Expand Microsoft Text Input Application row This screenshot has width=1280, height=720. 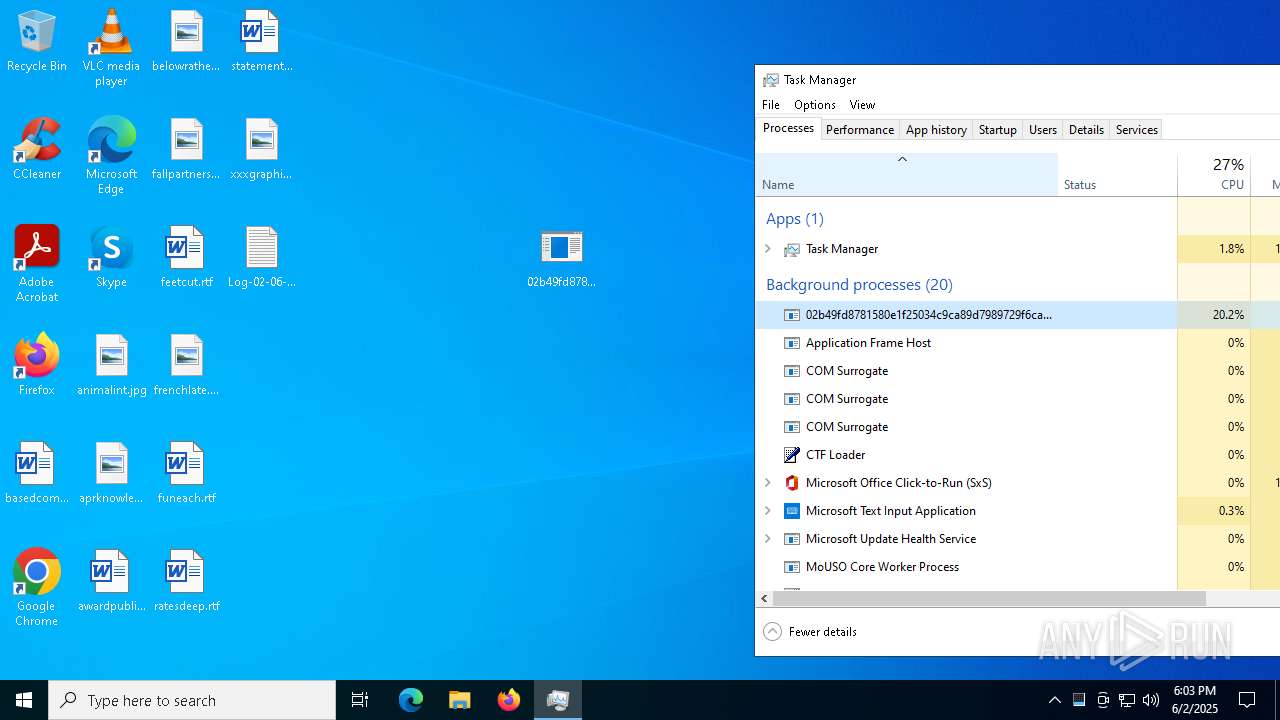(768, 511)
